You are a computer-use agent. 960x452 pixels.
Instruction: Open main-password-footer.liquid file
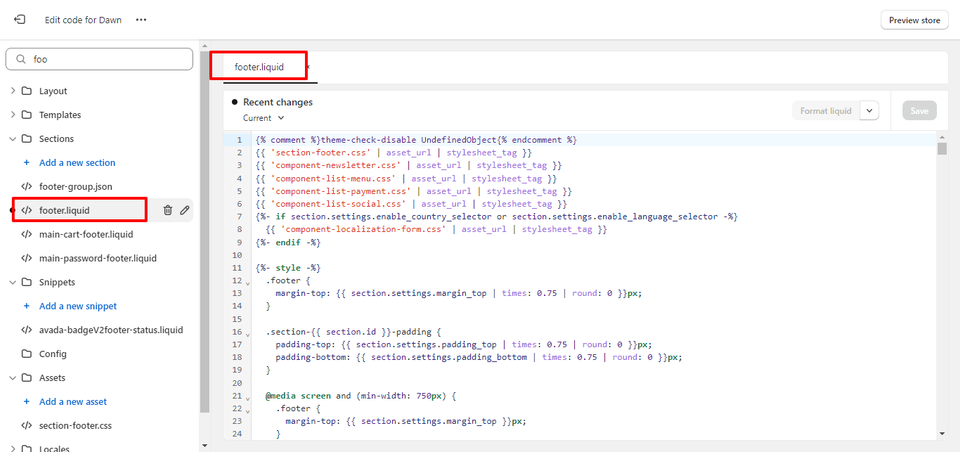98,258
